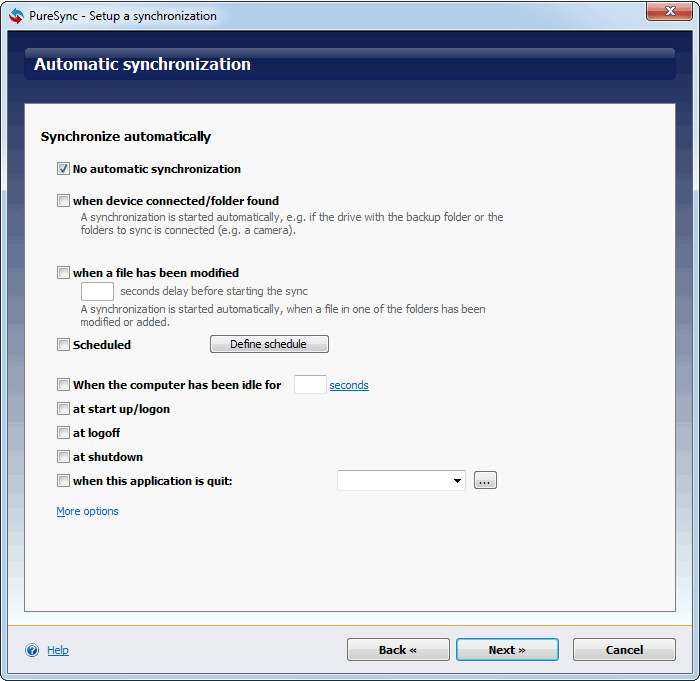Click the blue Help question mark icon
The height and width of the screenshot is (681, 700).
[32, 650]
